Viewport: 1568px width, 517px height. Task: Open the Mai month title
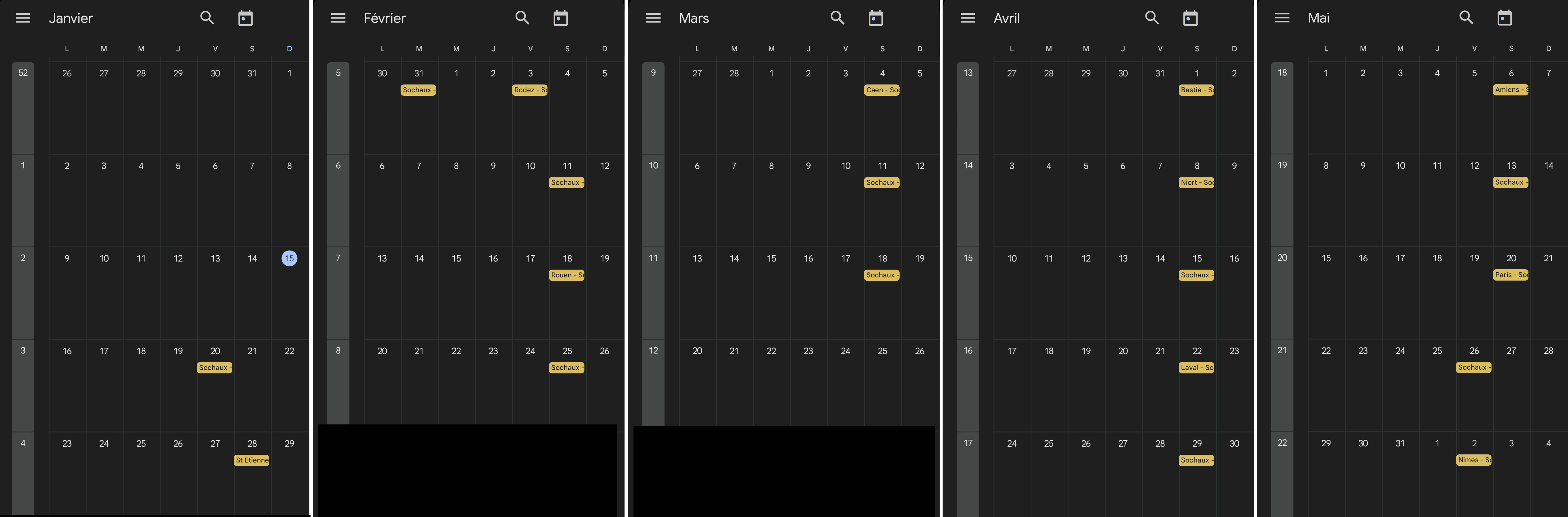coord(1318,18)
